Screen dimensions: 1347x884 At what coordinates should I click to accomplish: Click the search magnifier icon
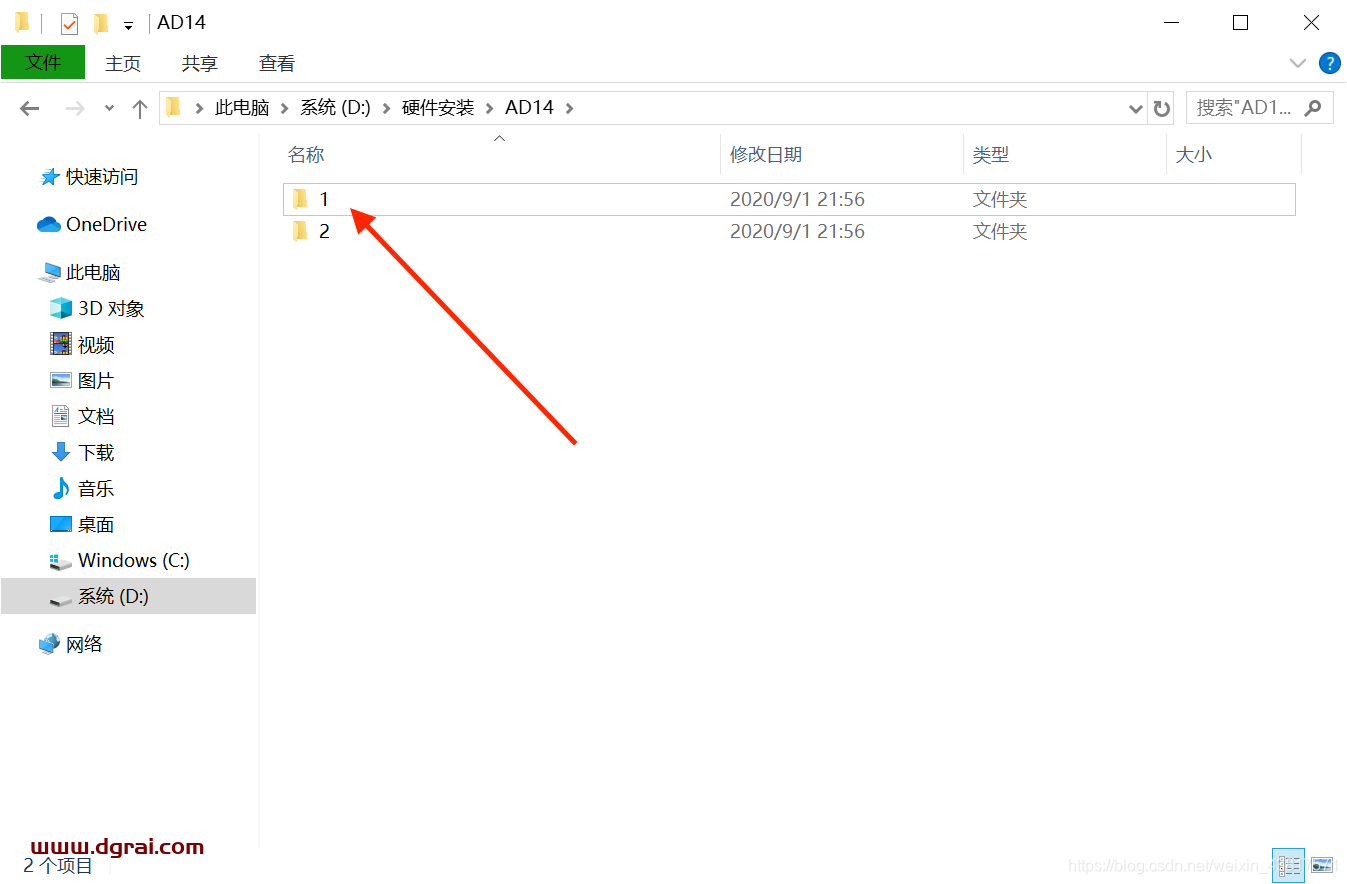(x=1313, y=108)
